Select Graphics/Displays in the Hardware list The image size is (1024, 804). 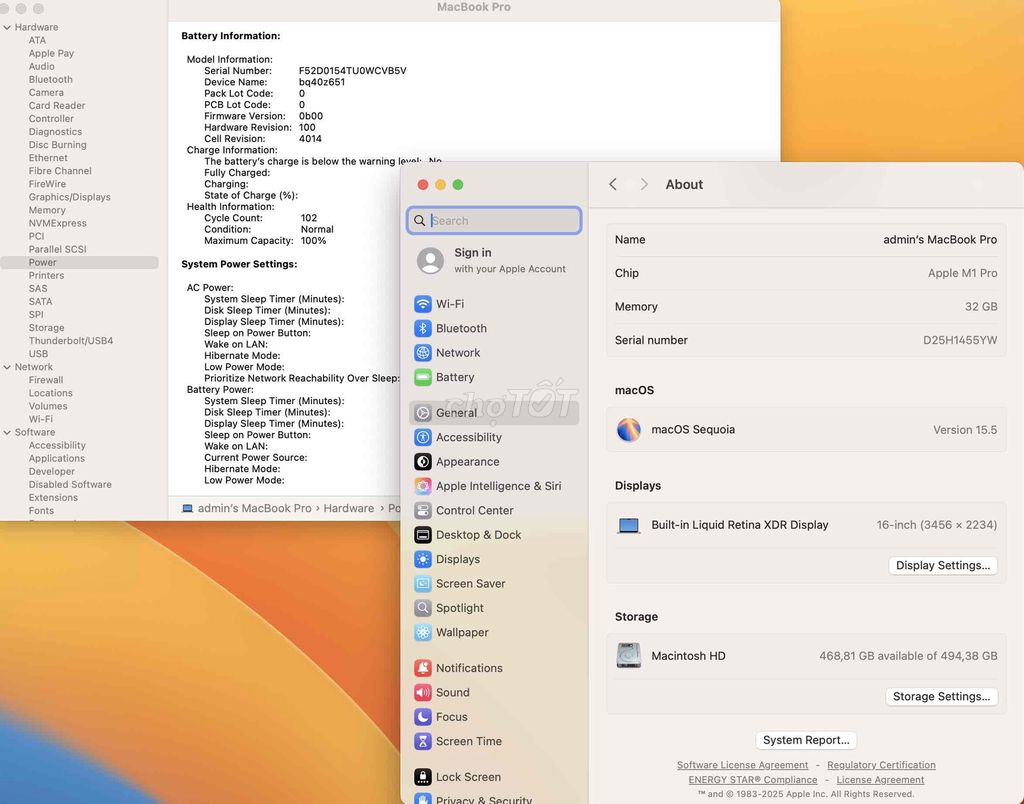69,197
